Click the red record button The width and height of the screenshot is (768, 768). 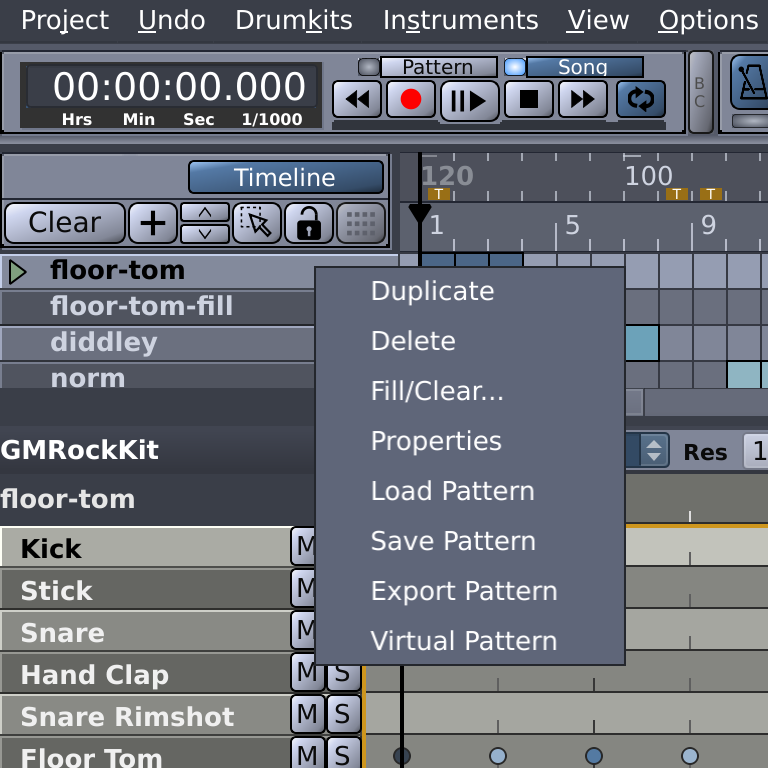pos(410,99)
